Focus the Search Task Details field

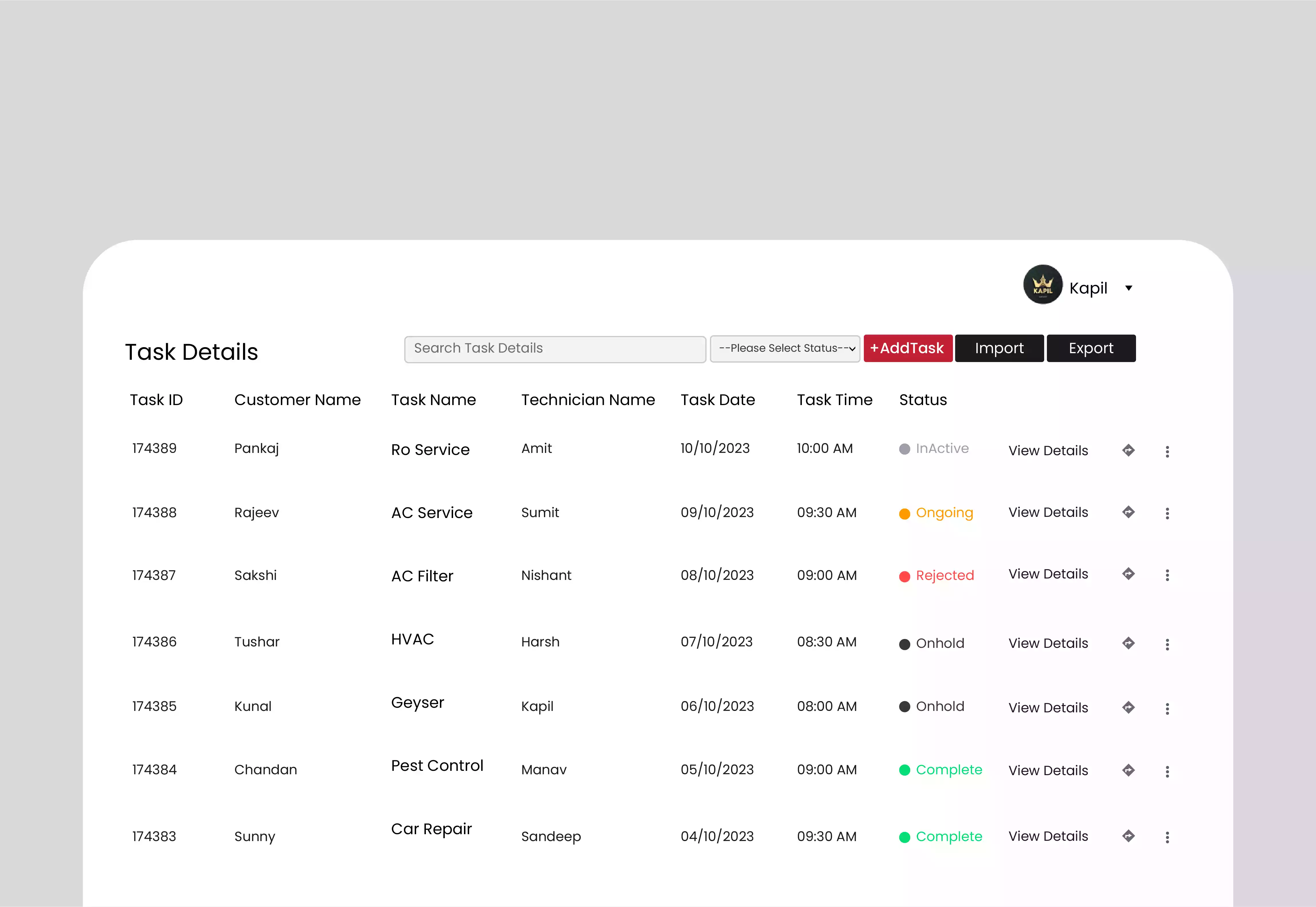tap(555, 349)
